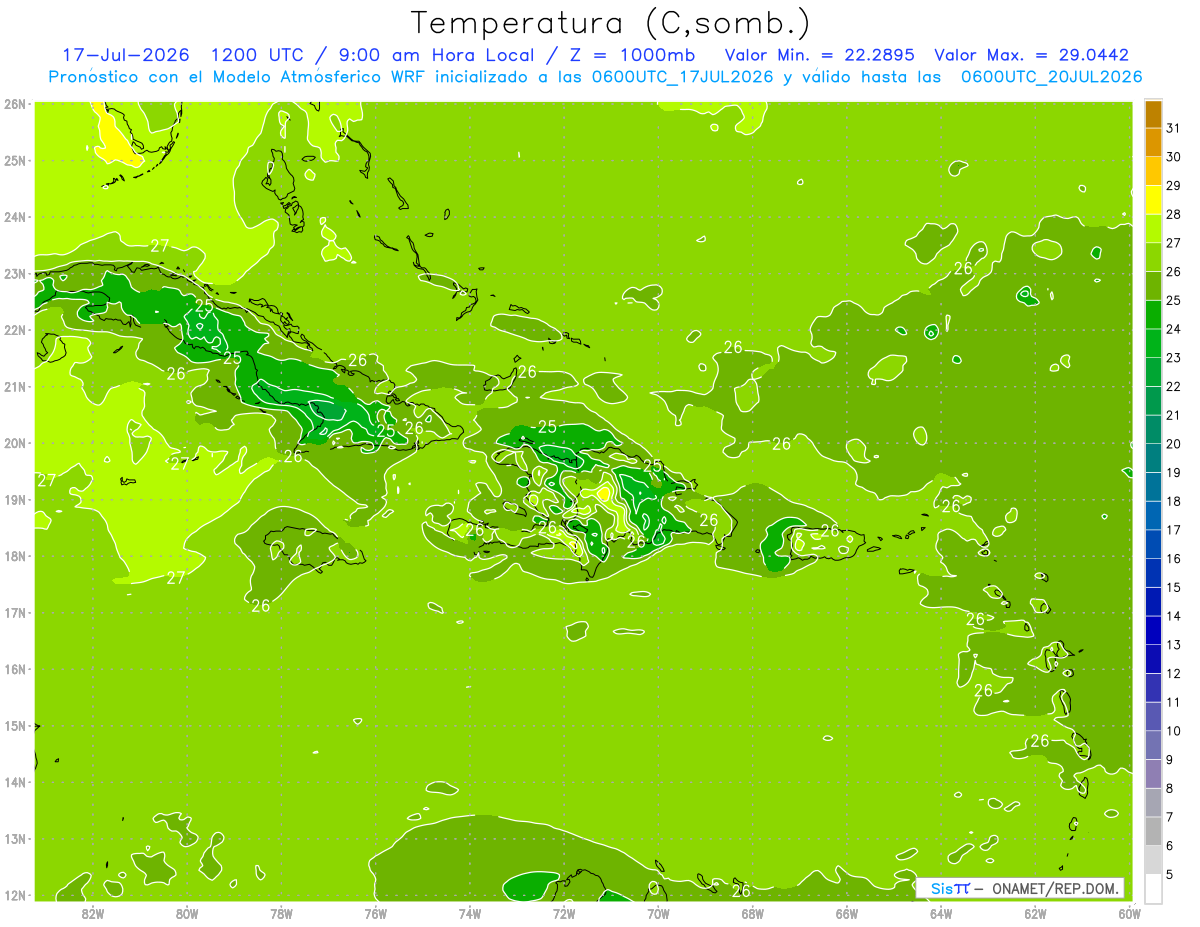Click the '13N' latitude axis label
Screen dimensions: 1200x927
[15, 838]
